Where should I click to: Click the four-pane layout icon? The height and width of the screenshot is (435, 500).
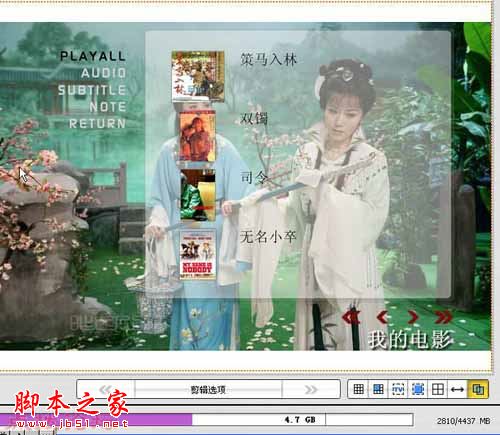(x=437, y=389)
